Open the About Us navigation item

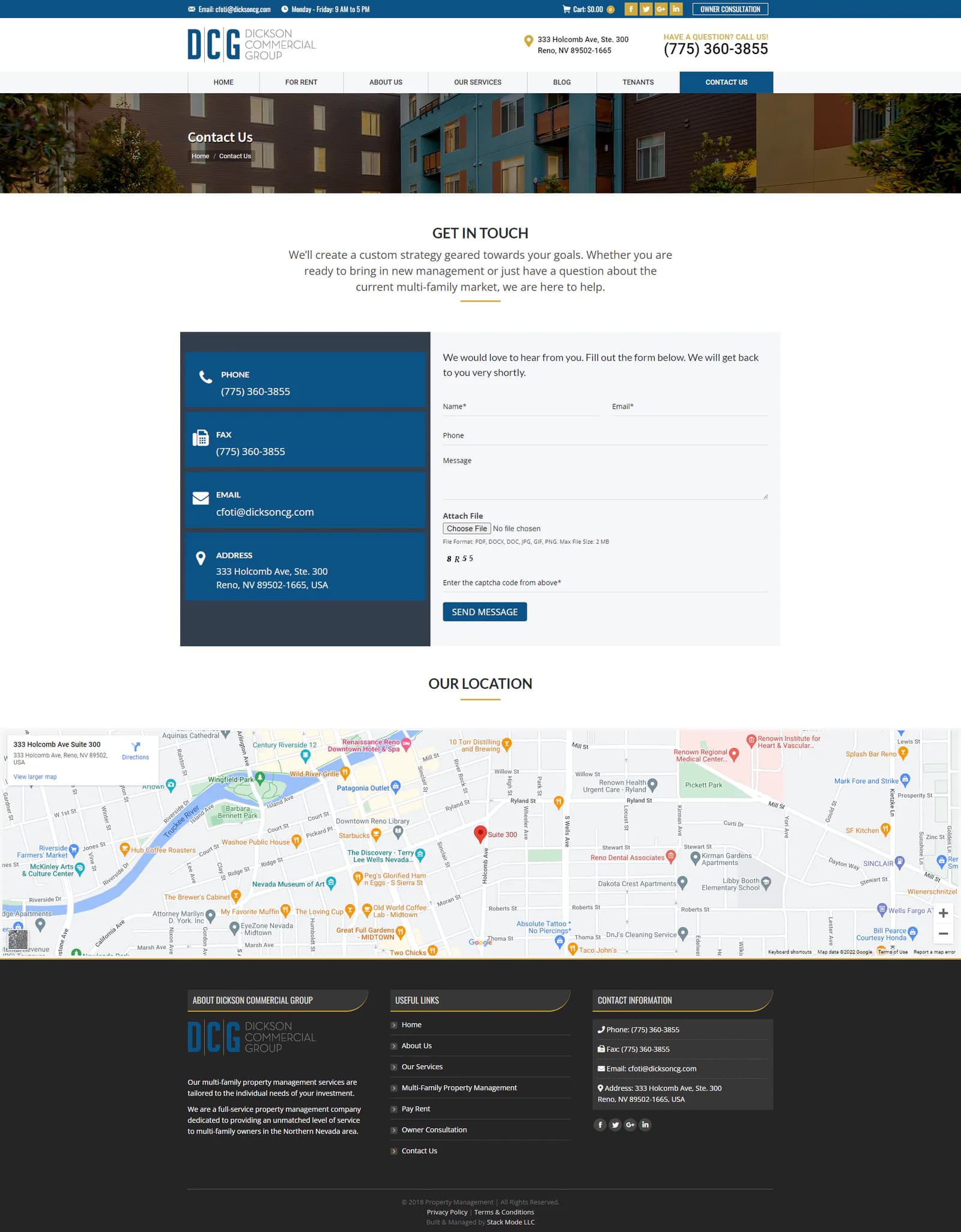click(386, 82)
